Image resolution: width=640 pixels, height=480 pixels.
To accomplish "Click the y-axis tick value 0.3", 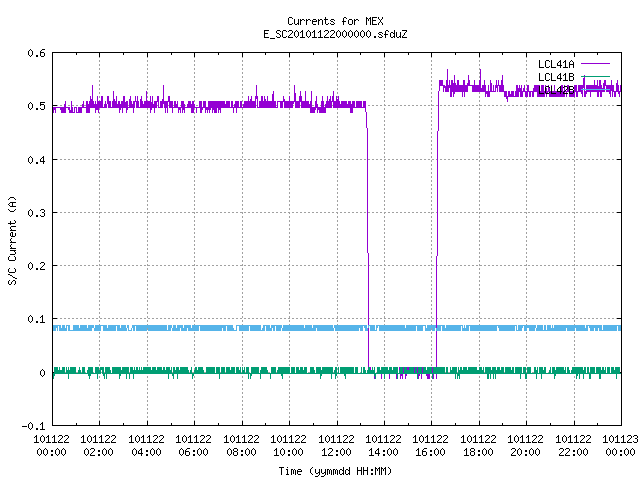I will coord(36,213).
